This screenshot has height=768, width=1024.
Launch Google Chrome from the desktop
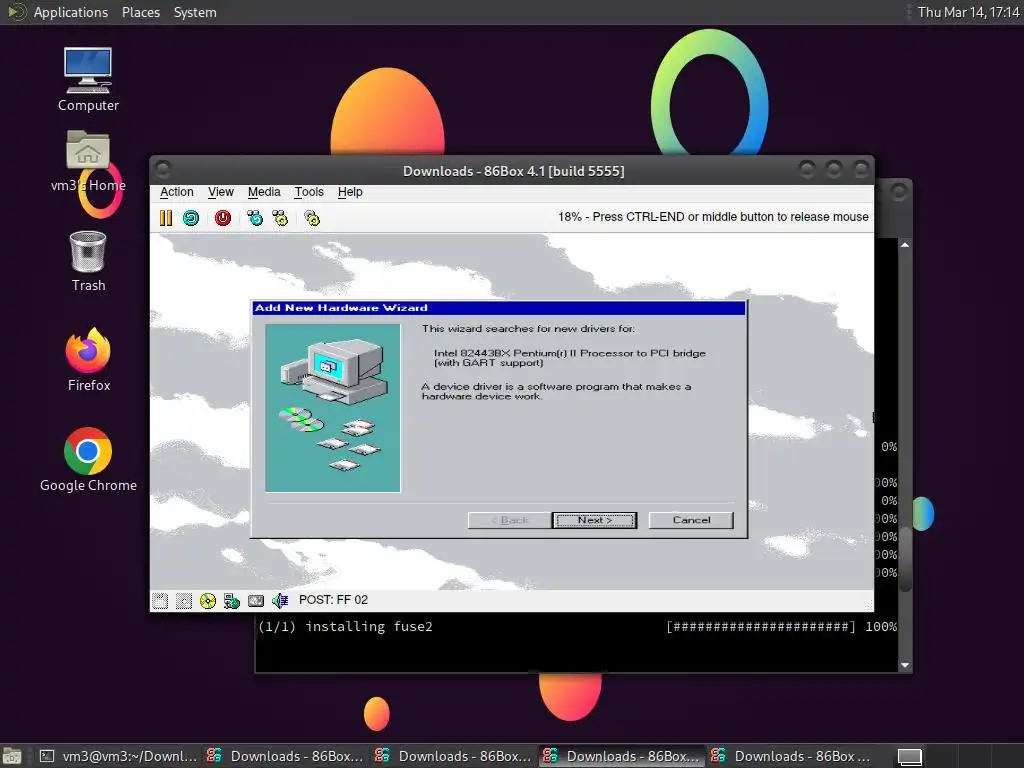click(x=88, y=460)
